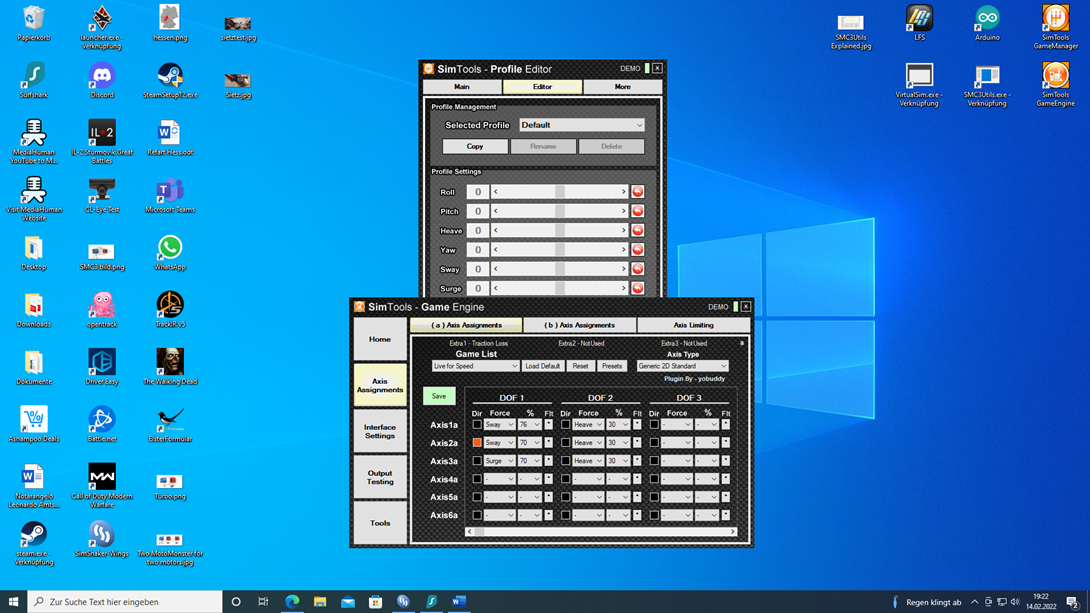Open Discord desktop icon

(x=101, y=80)
